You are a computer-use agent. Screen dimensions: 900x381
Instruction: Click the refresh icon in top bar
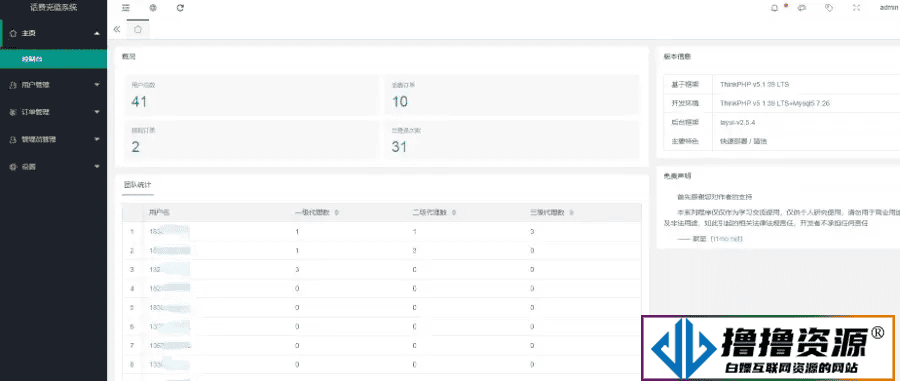180,7
